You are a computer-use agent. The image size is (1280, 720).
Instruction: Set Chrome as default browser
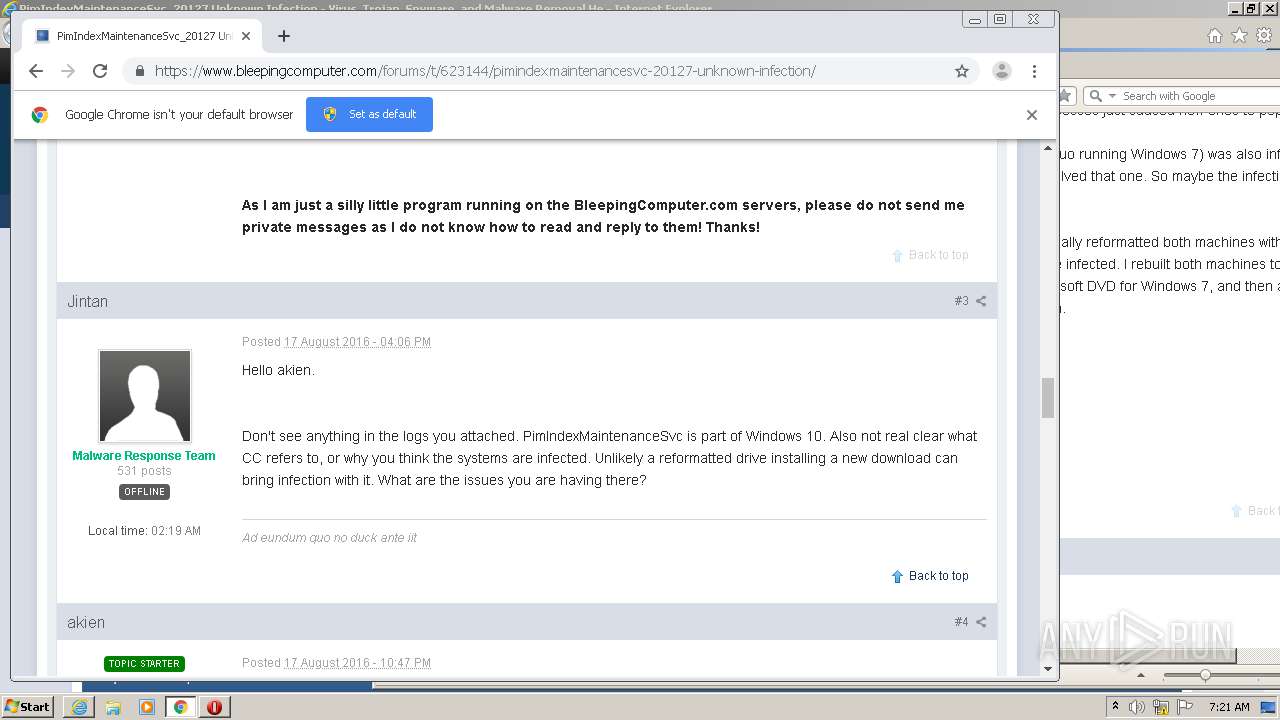(369, 114)
